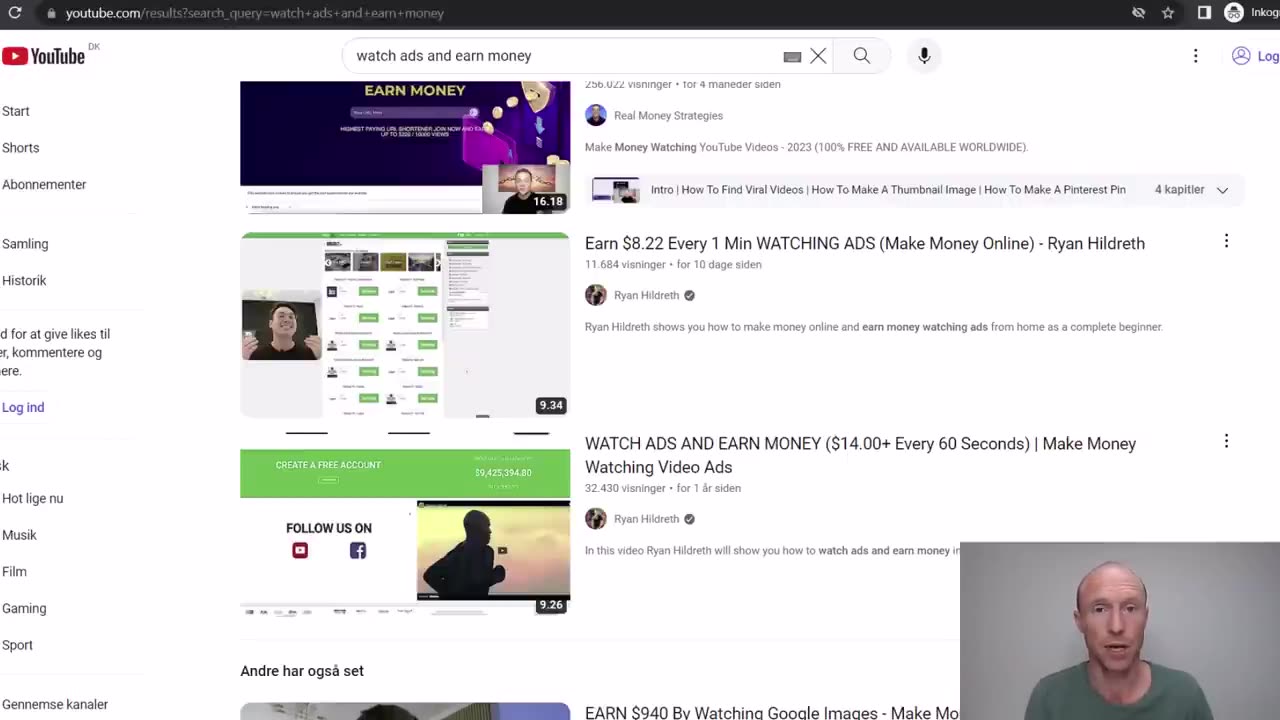Open browser side panel icon
Image resolution: width=1280 pixels, height=720 pixels.
point(1204,13)
